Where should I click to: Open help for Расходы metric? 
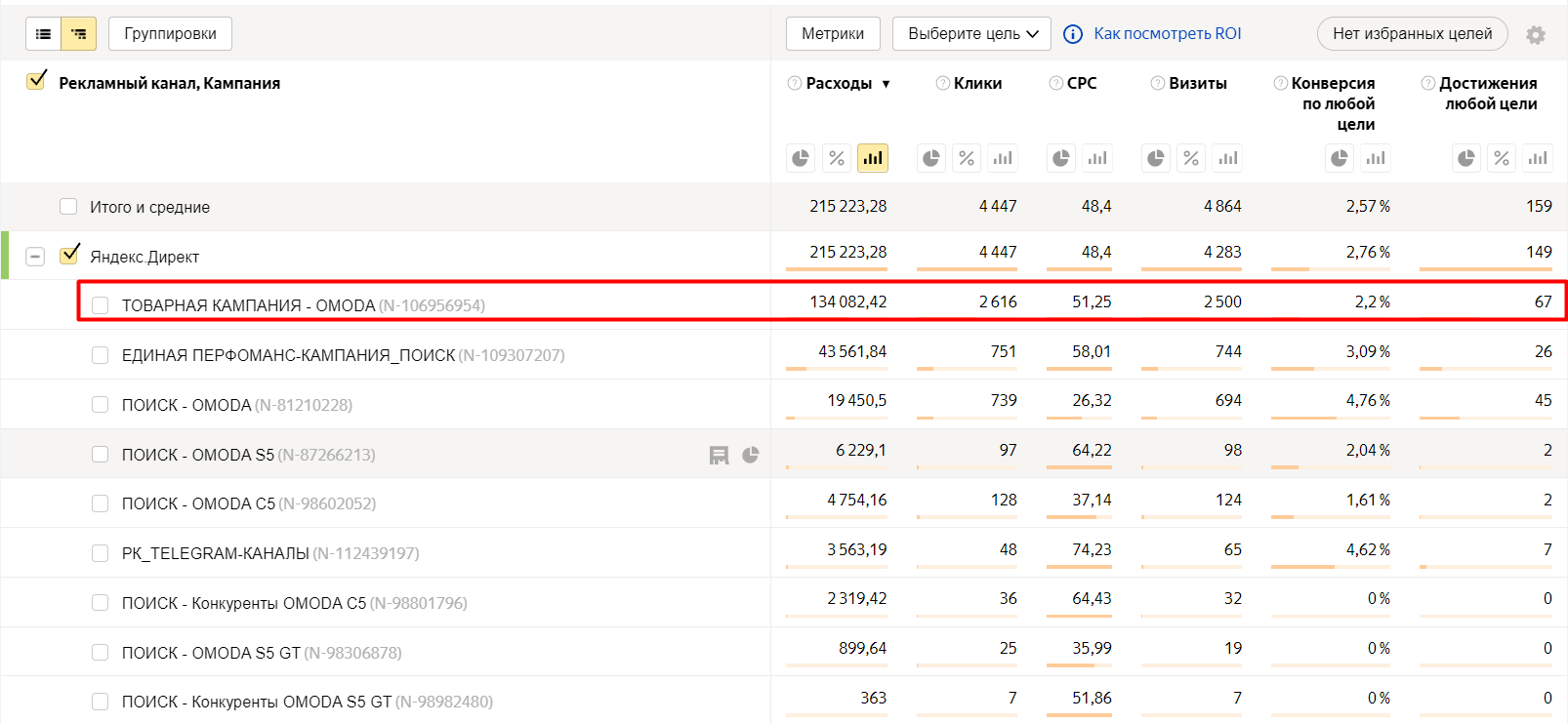[x=795, y=83]
